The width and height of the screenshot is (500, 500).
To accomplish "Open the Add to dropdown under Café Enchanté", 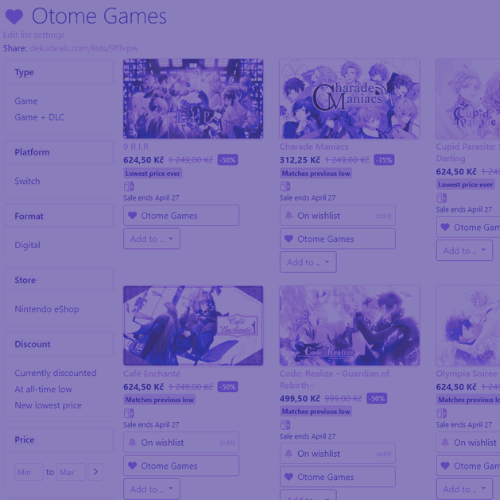I will point(152,489).
